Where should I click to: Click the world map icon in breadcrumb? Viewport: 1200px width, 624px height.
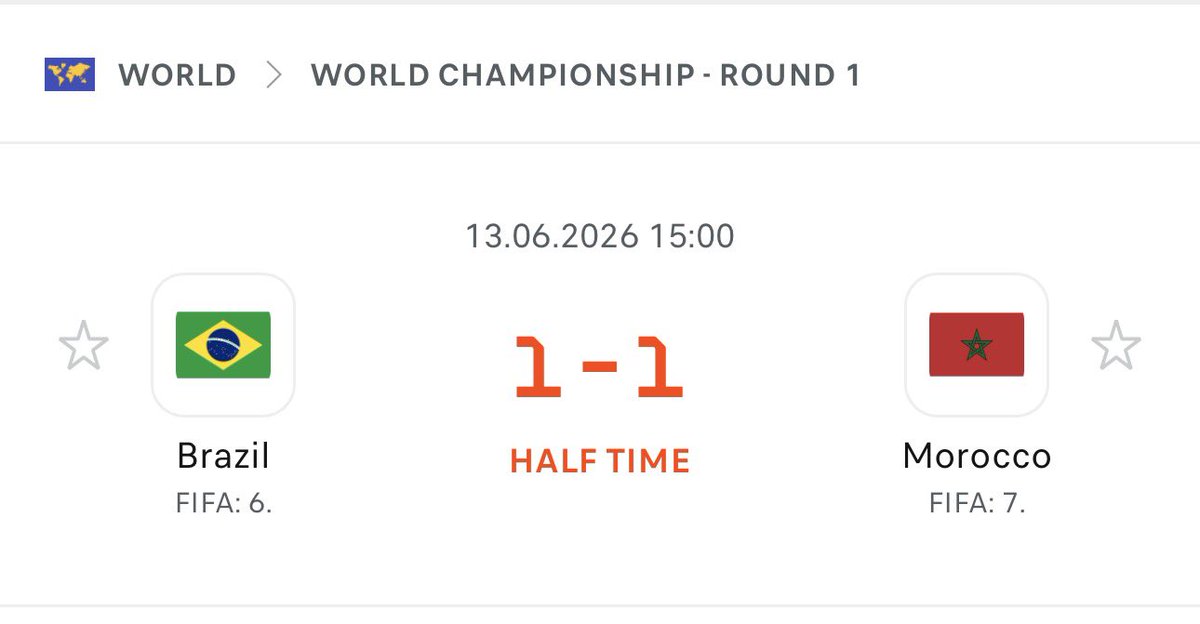point(70,75)
